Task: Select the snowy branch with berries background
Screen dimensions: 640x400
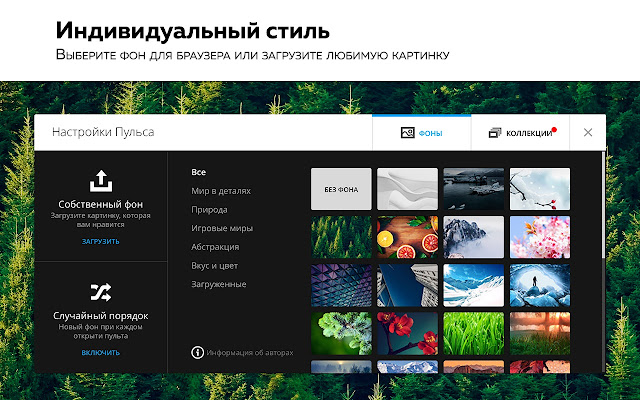Action: [x=540, y=189]
